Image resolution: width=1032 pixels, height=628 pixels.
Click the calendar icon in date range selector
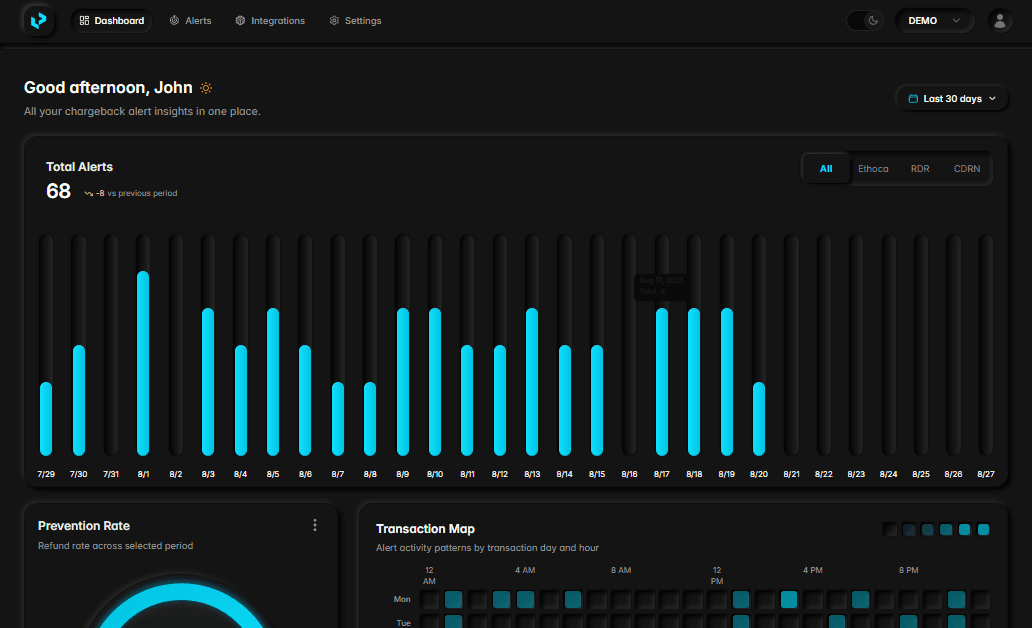[913, 99]
